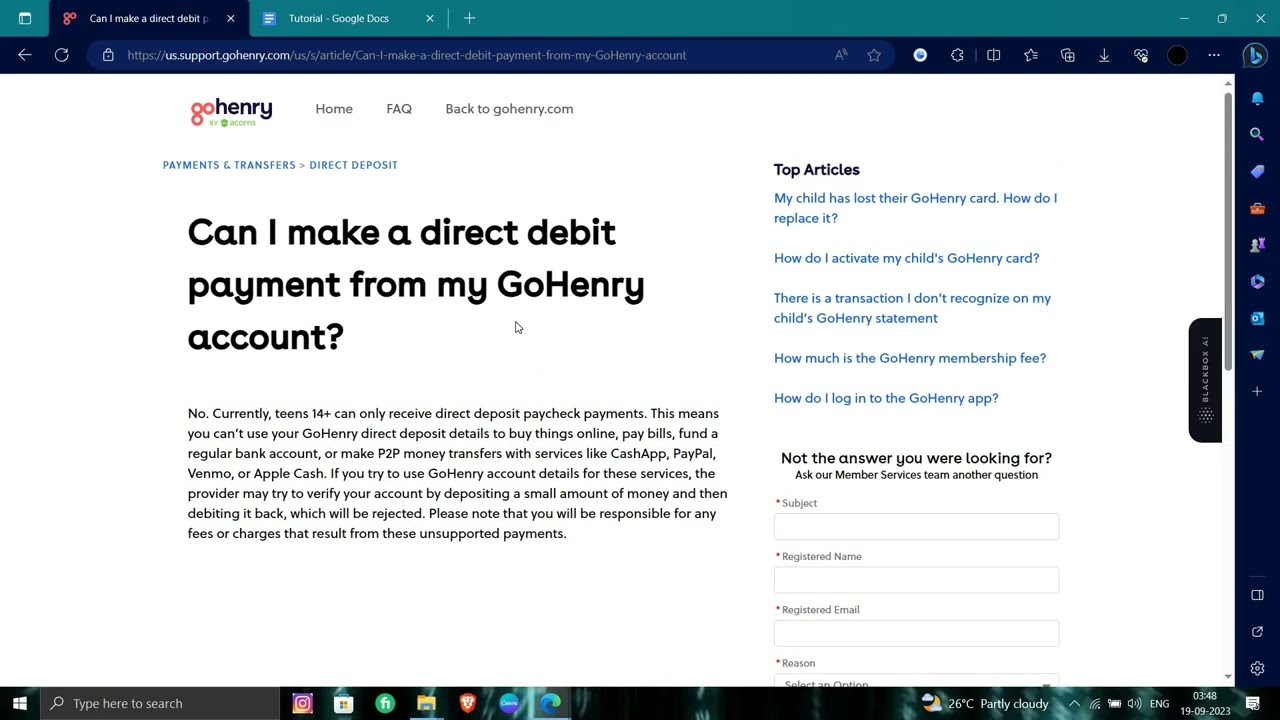Show hidden system tray icons chevron
This screenshot has height=720, width=1280.
tap(1074, 703)
